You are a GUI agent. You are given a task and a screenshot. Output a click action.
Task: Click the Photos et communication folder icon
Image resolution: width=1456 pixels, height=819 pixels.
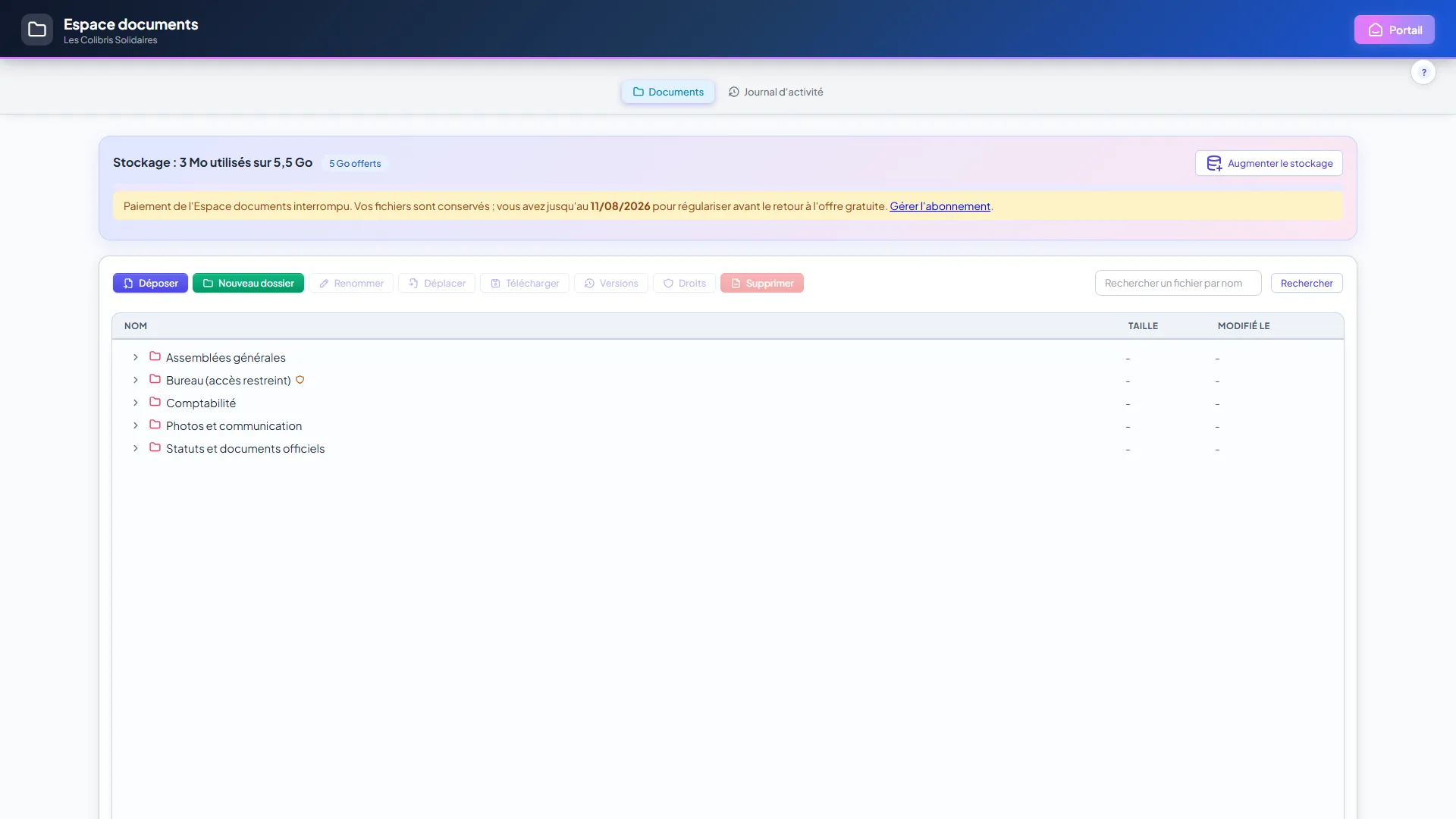pyautogui.click(x=155, y=425)
